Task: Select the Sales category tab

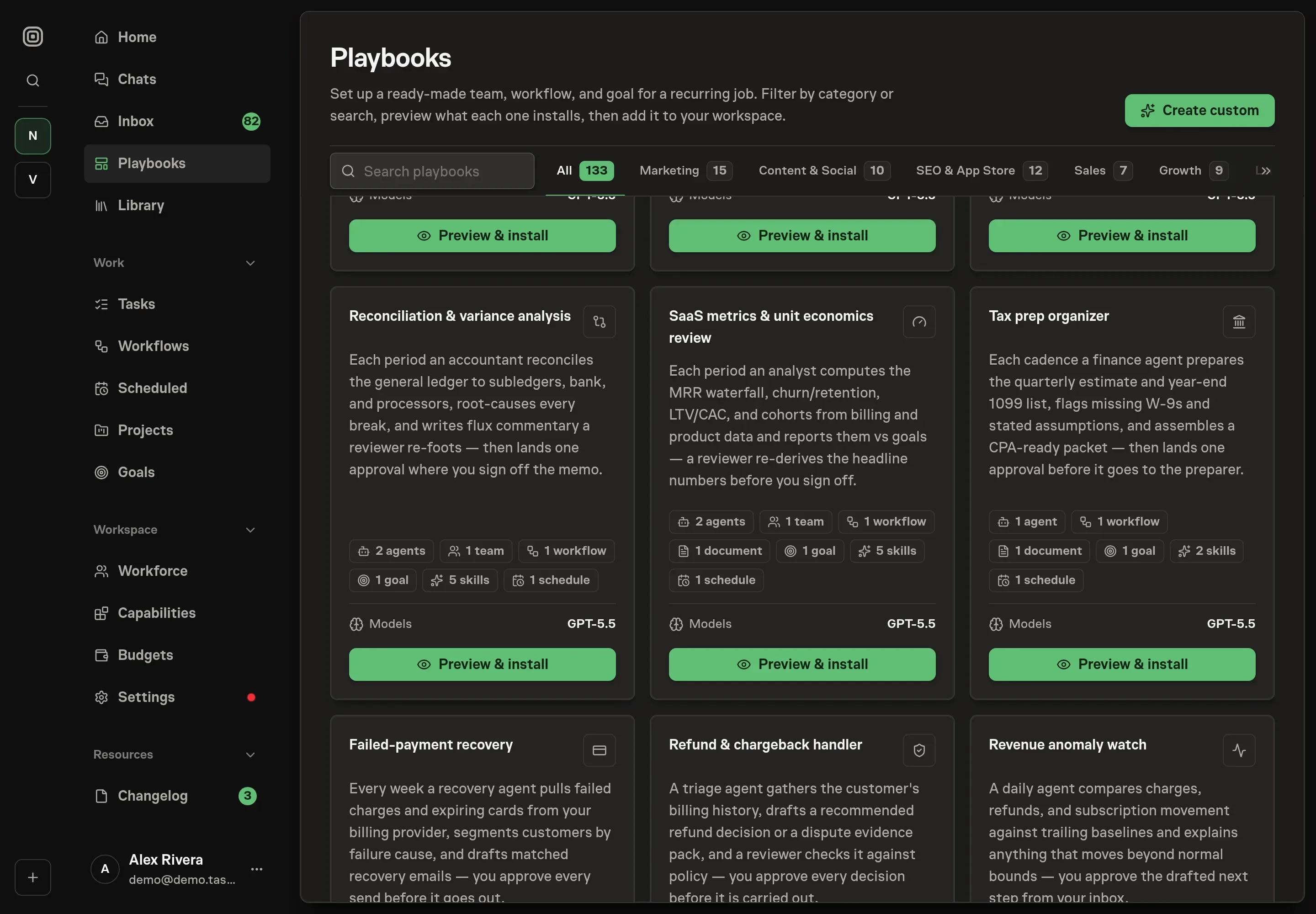Action: pos(1103,170)
